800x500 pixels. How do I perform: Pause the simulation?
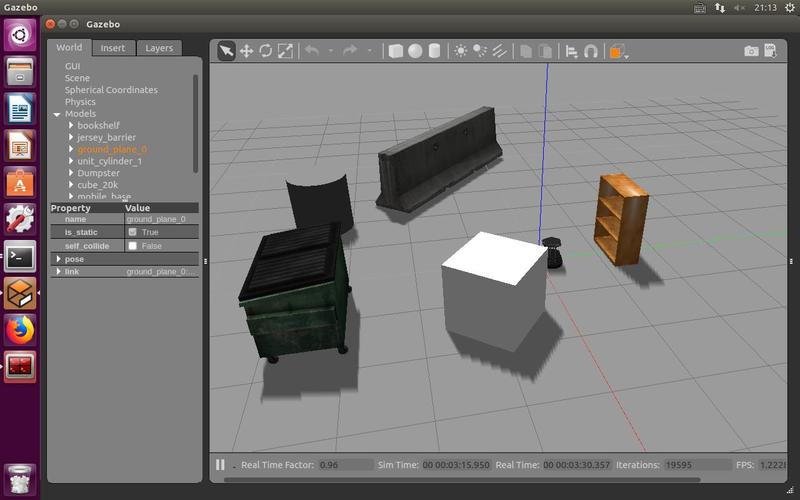220,465
